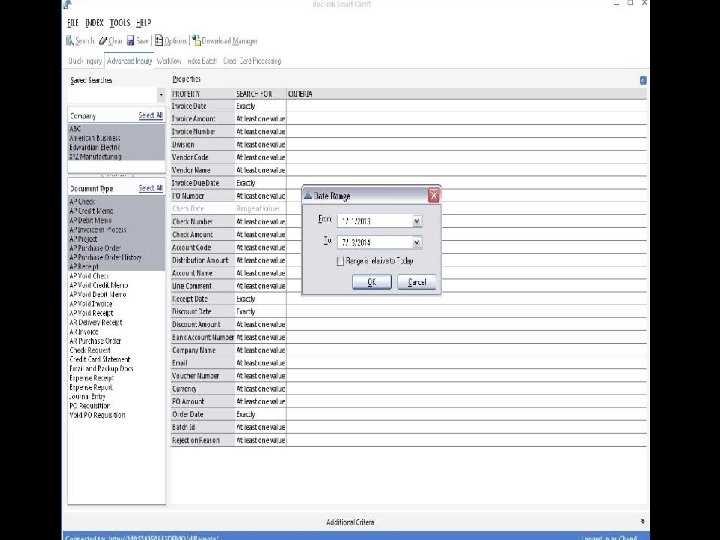Confirm date range with OK
Screen dimensions: 720x540
372,282
